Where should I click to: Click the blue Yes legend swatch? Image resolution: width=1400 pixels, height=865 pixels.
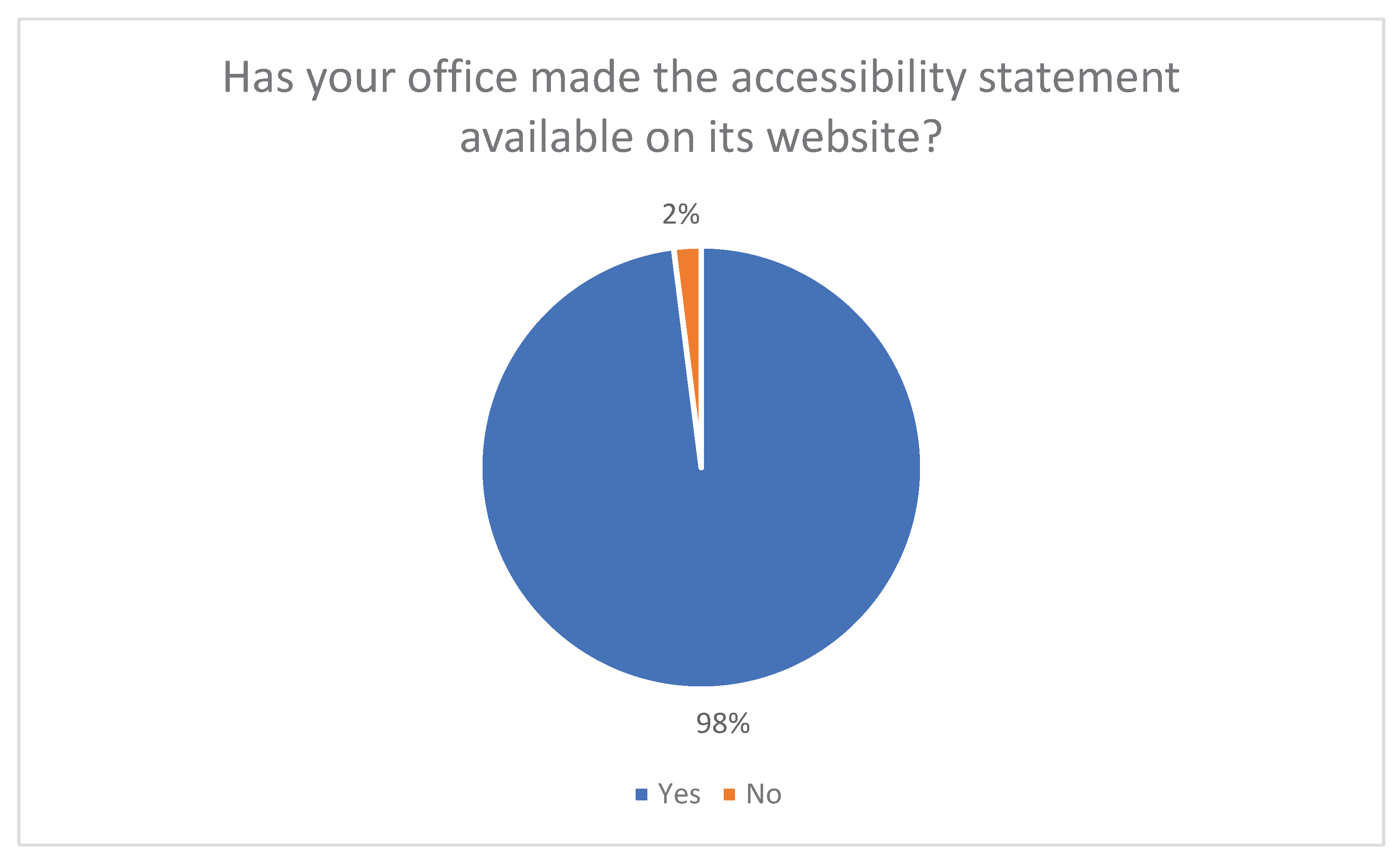pos(642,795)
